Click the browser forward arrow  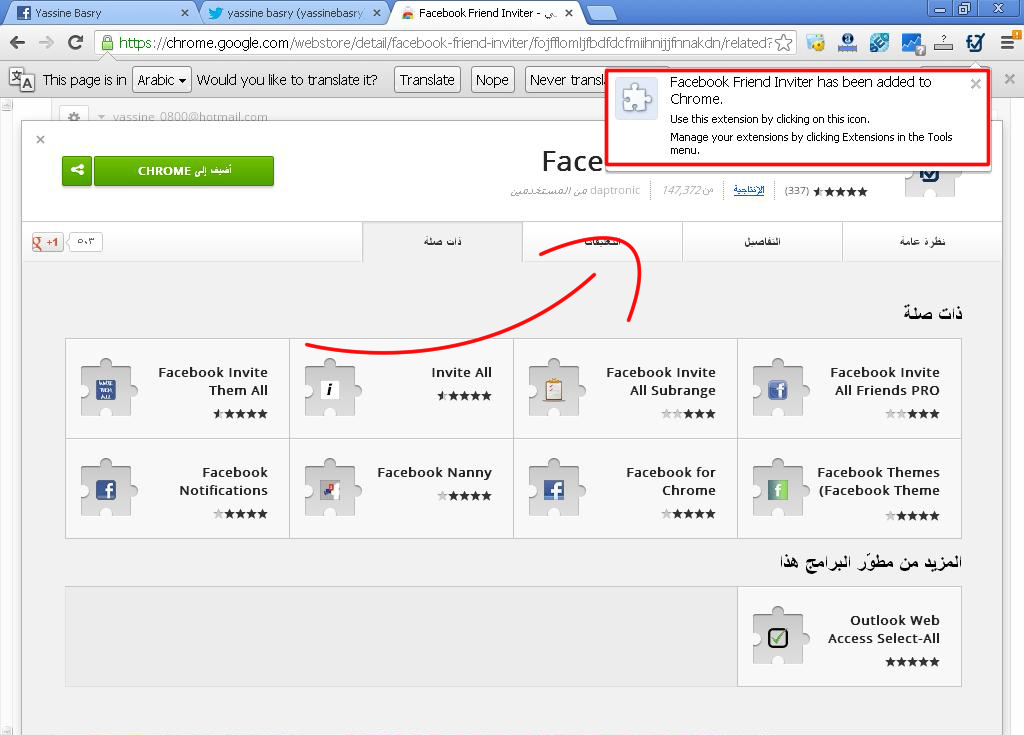[46, 43]
